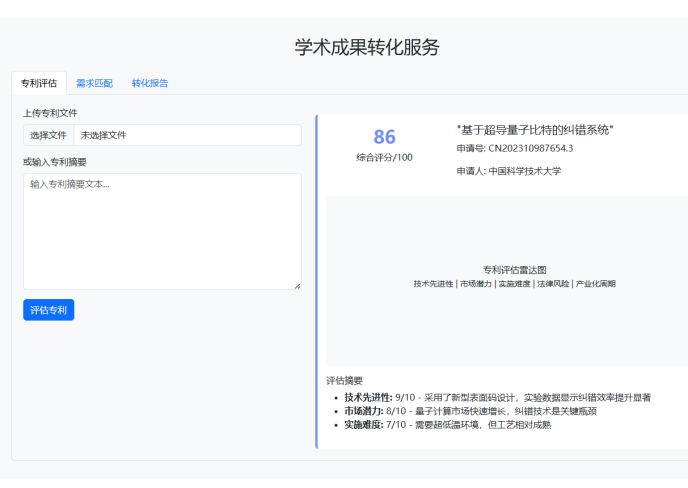Click the 选择文件 file chooser button
This screenshot has height=488, width=688.
coord(49,135)
